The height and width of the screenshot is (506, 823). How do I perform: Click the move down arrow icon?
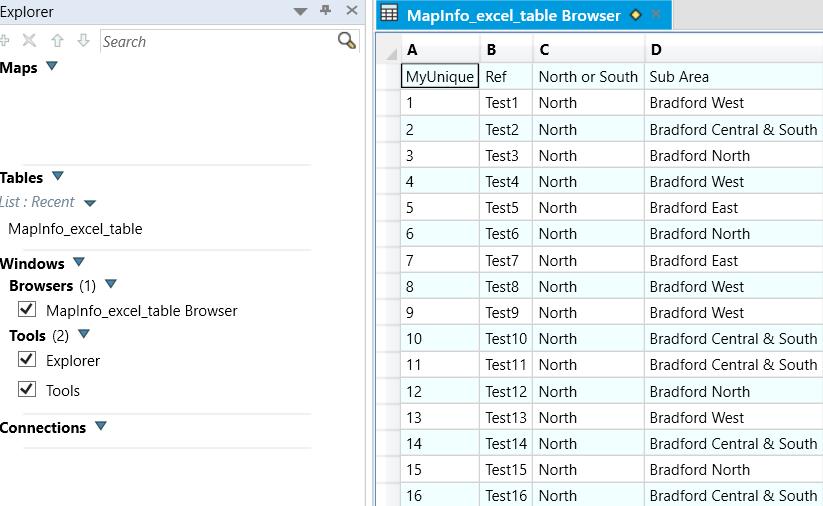click(x=84, y=41)
